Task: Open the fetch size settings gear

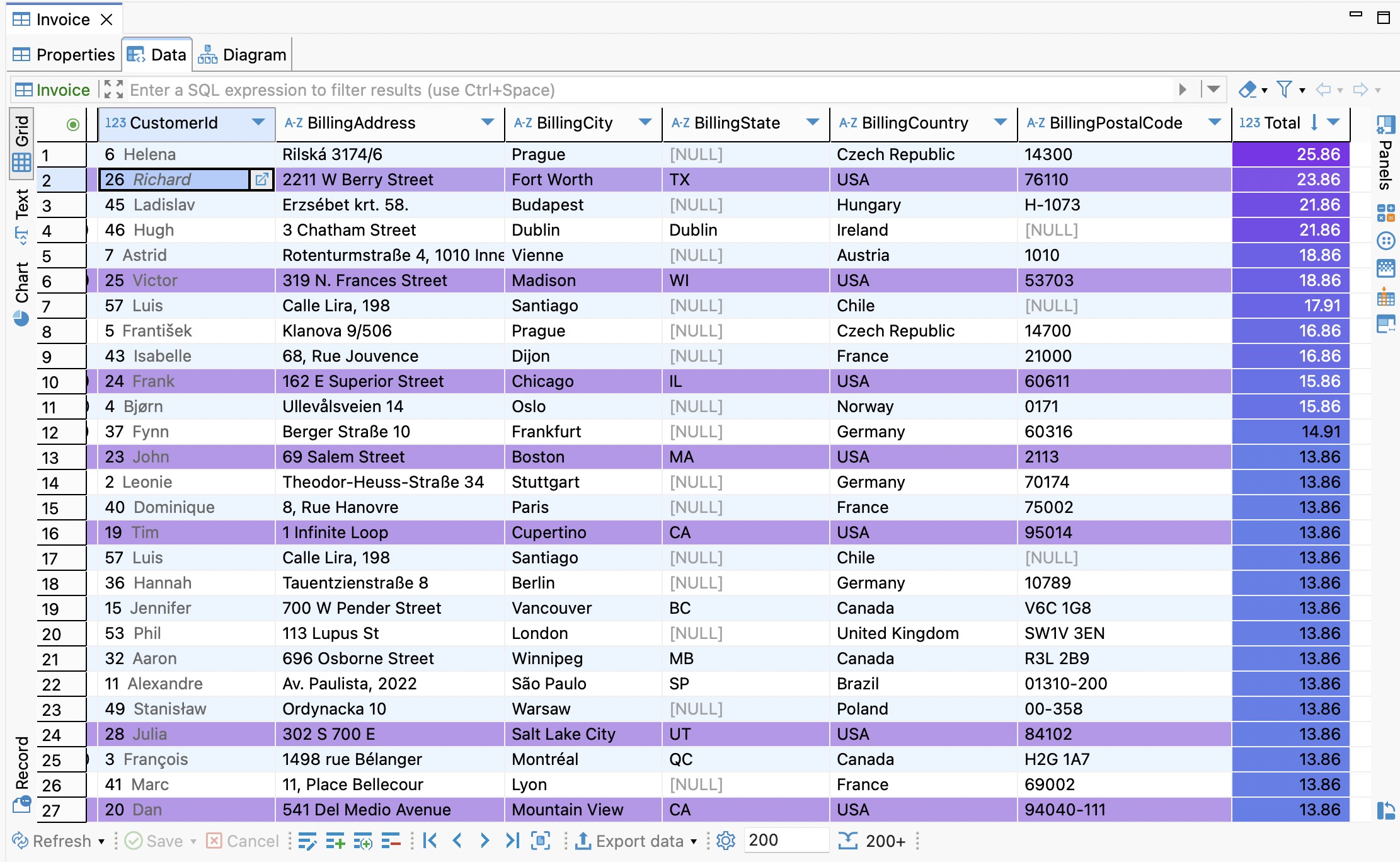Action: (726, 841)
